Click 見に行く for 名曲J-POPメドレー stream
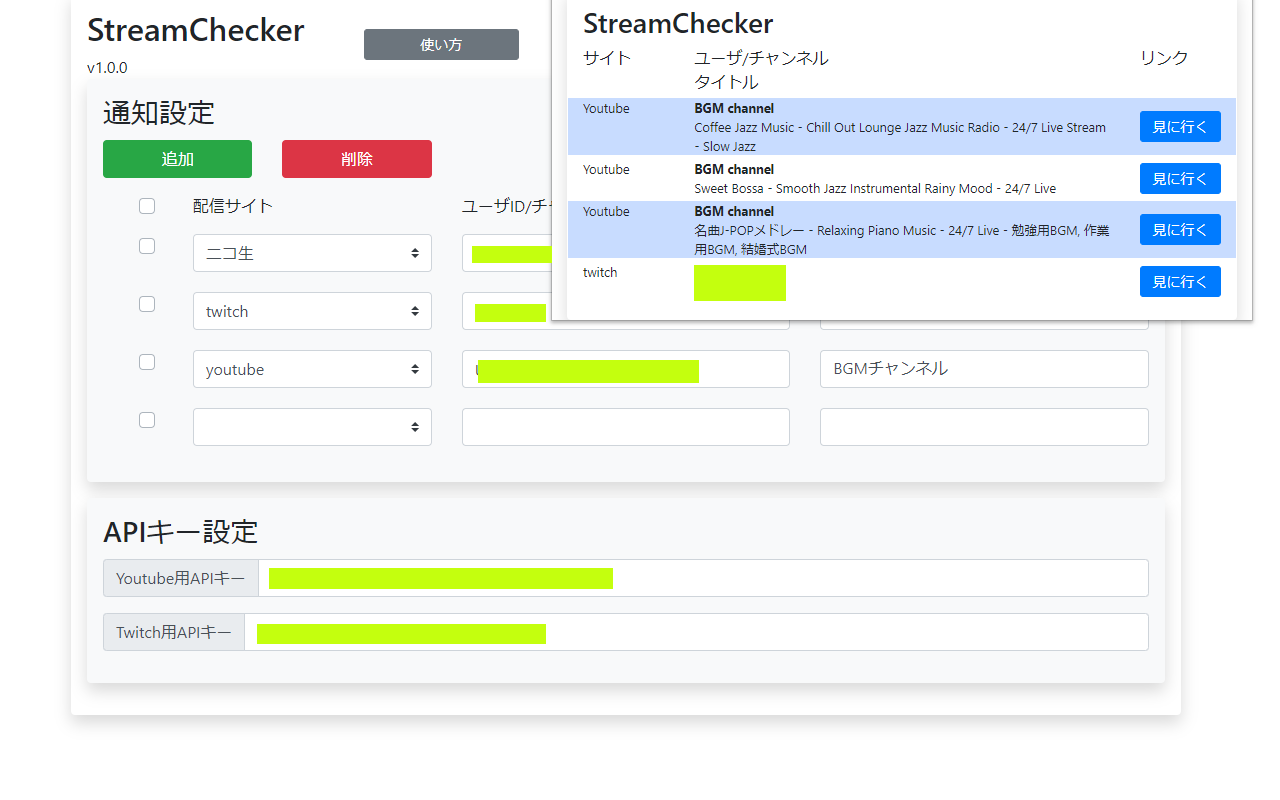 [1180, 230]
